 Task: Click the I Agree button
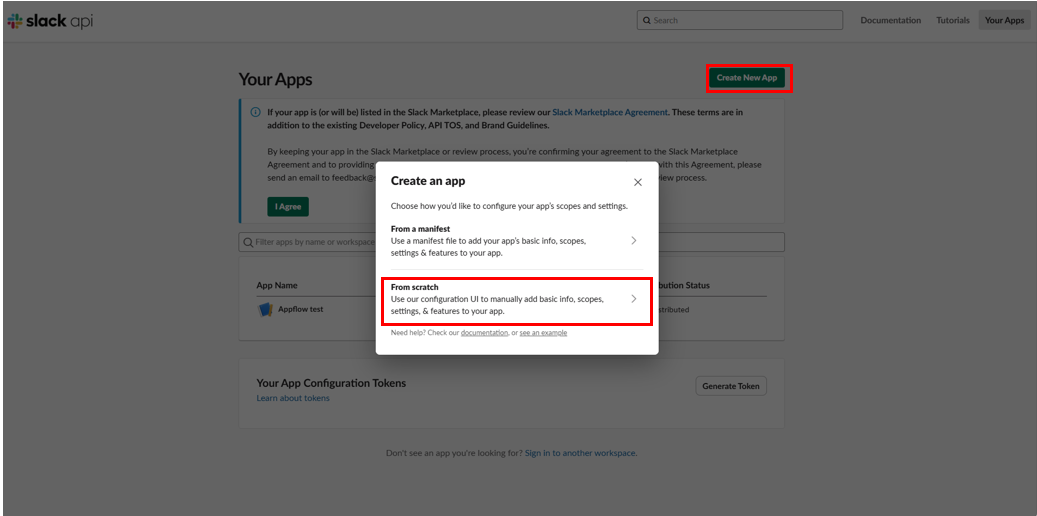pos(288,206)
